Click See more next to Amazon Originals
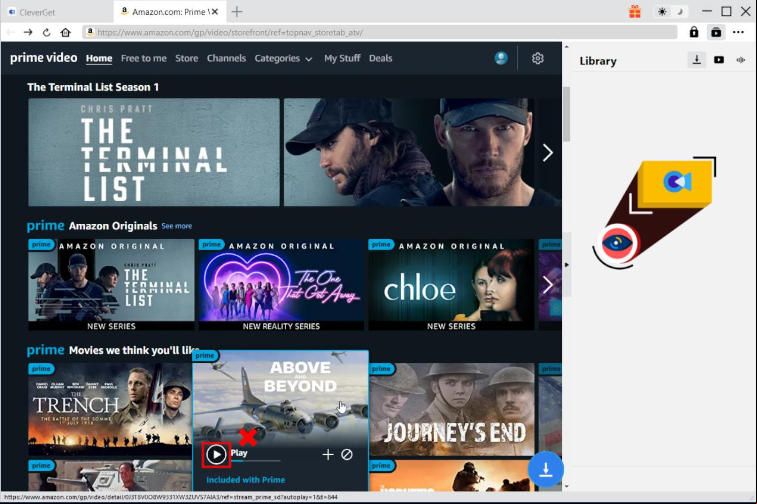The width and height of the screenshot is (757, 504). pos(177,226)
